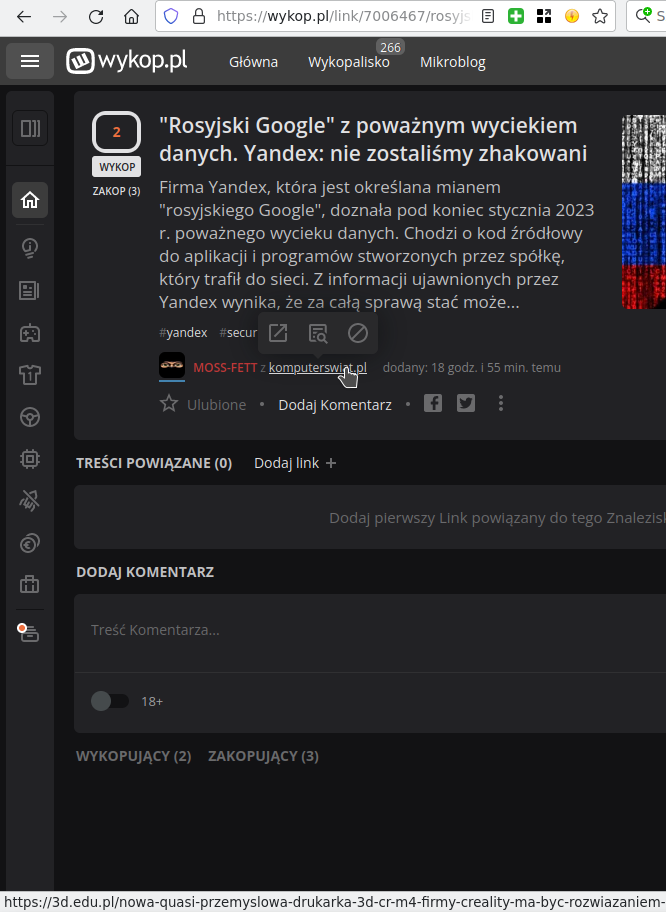Share the post via the Twitter icon
The image size is (666, 912).
[466, 403]
